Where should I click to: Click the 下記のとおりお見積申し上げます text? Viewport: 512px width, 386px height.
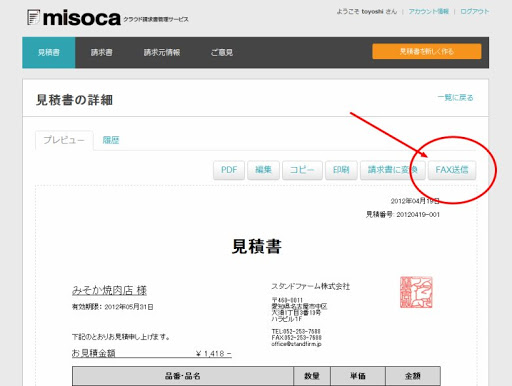tap(121, 337)
